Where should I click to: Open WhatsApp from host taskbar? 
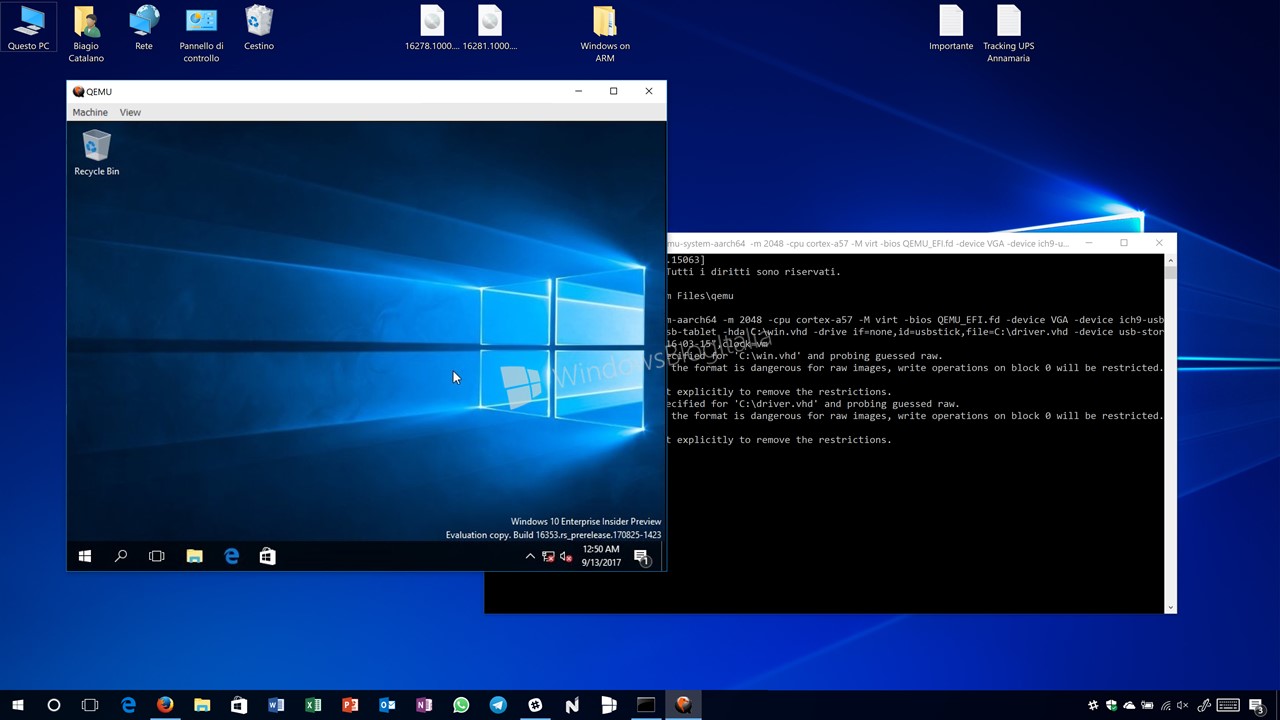[x=461, y=705]
